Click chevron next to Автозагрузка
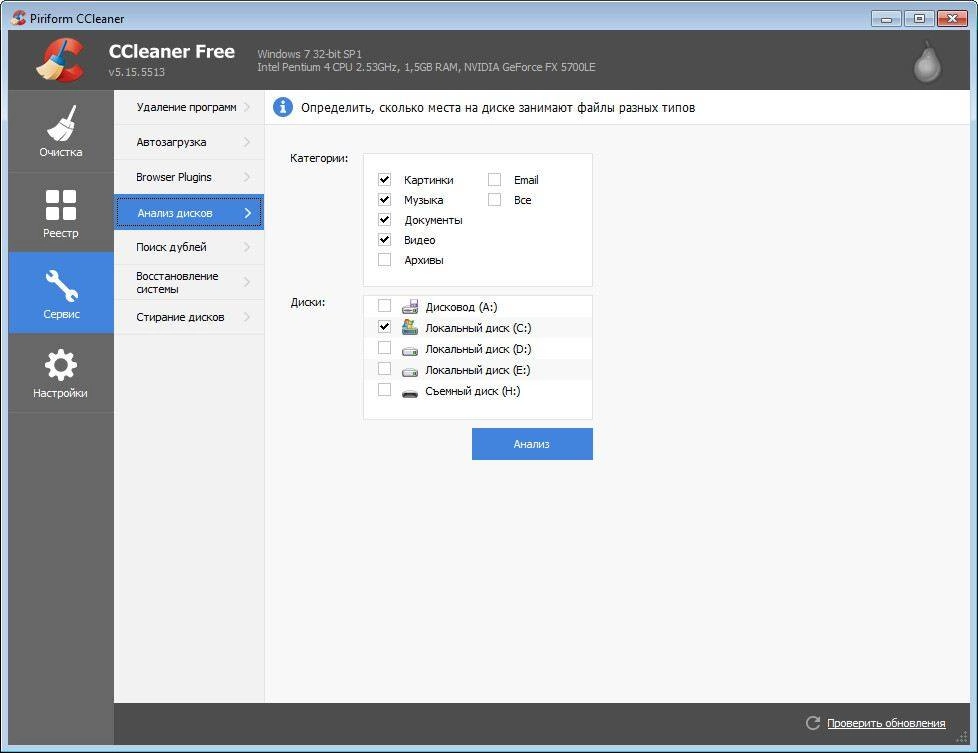Screen dimensions: 978x753 tap(247, 142)
